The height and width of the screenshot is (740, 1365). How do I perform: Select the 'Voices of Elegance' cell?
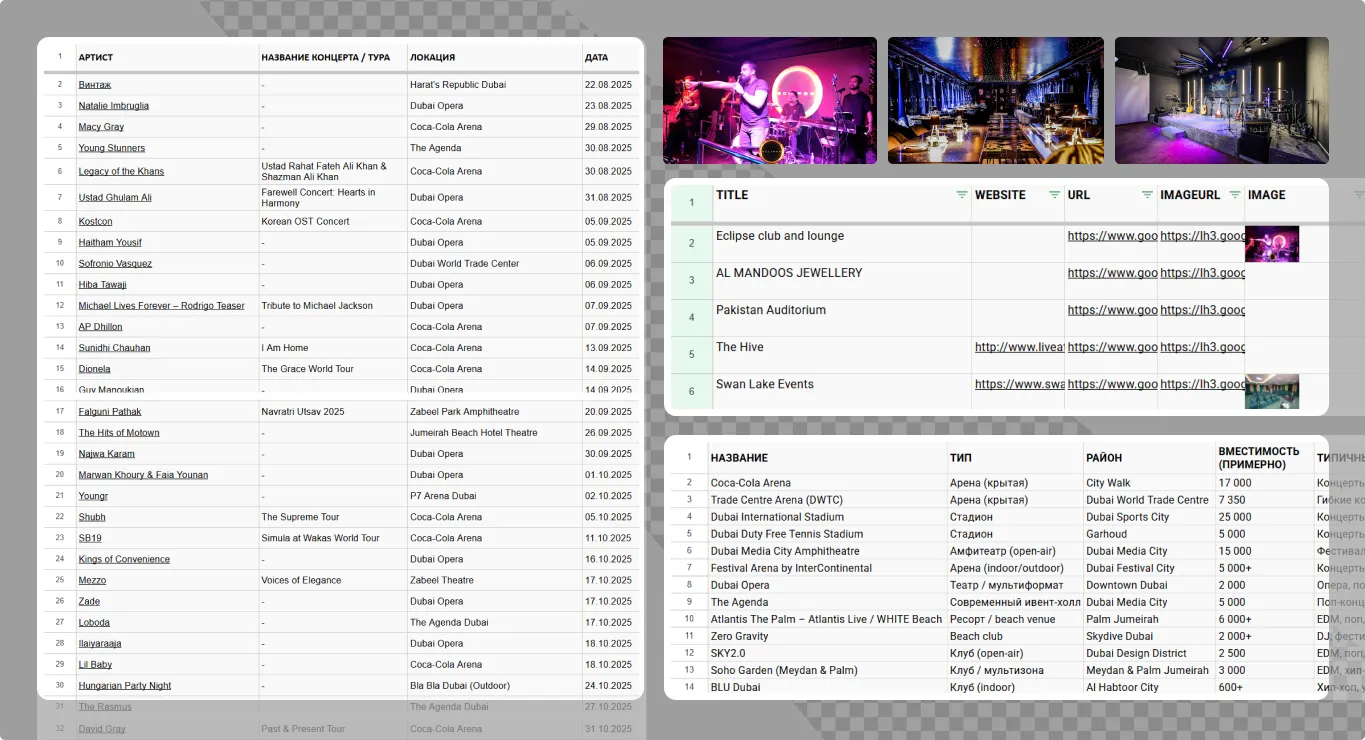[333, 580]
